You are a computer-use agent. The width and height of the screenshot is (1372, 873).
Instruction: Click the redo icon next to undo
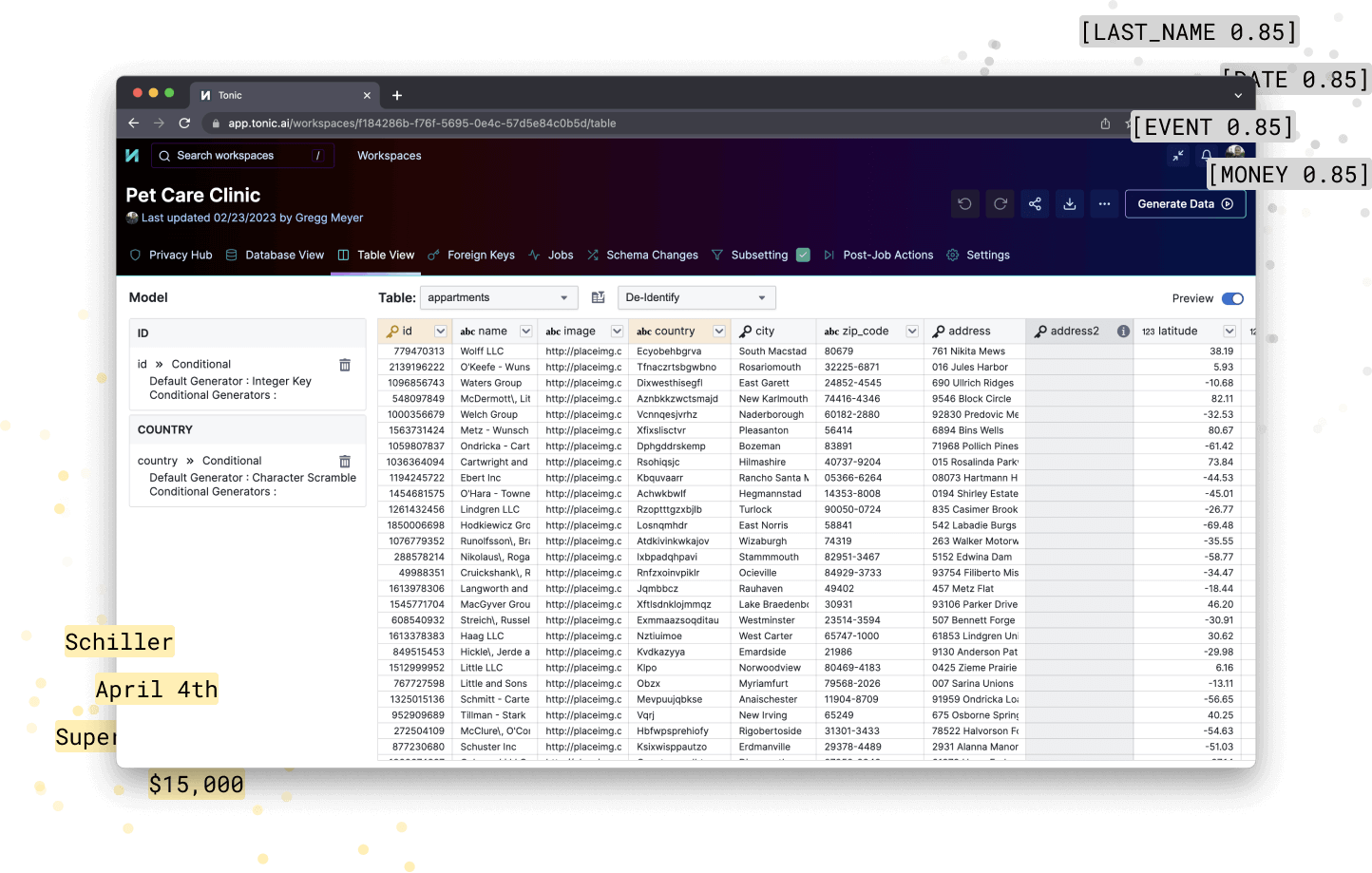[x=1000, y=203]
